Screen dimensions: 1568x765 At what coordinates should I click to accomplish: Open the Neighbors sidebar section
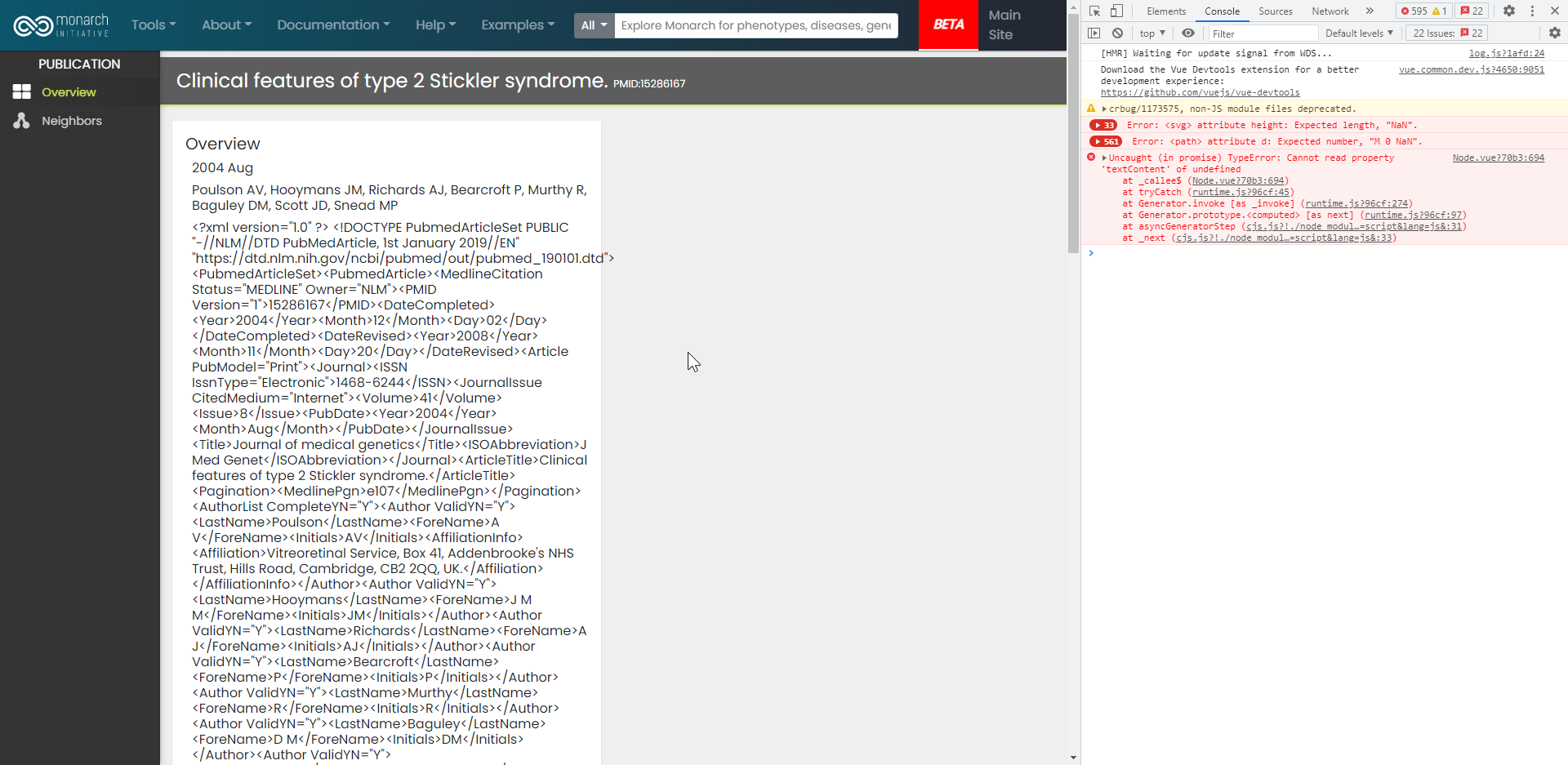tap(71, 121)
